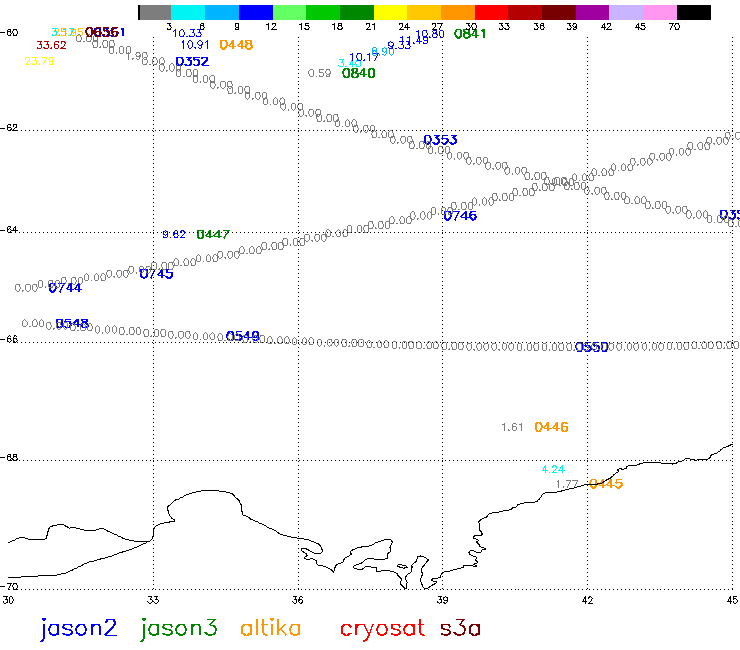The width and height of the screenshot is (740, 650).
Task: Click the jason2 legend label
Action: pos(78,629)
